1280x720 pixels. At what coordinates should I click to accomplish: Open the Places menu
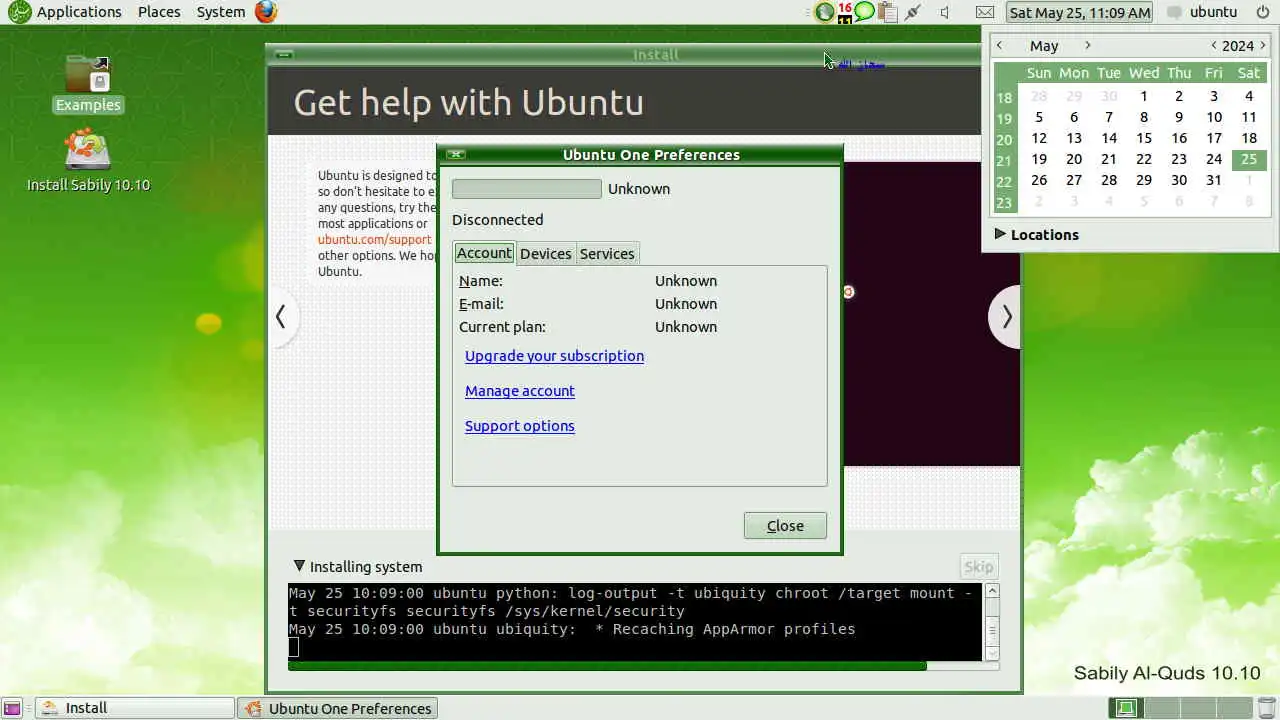tap(159, 12)
